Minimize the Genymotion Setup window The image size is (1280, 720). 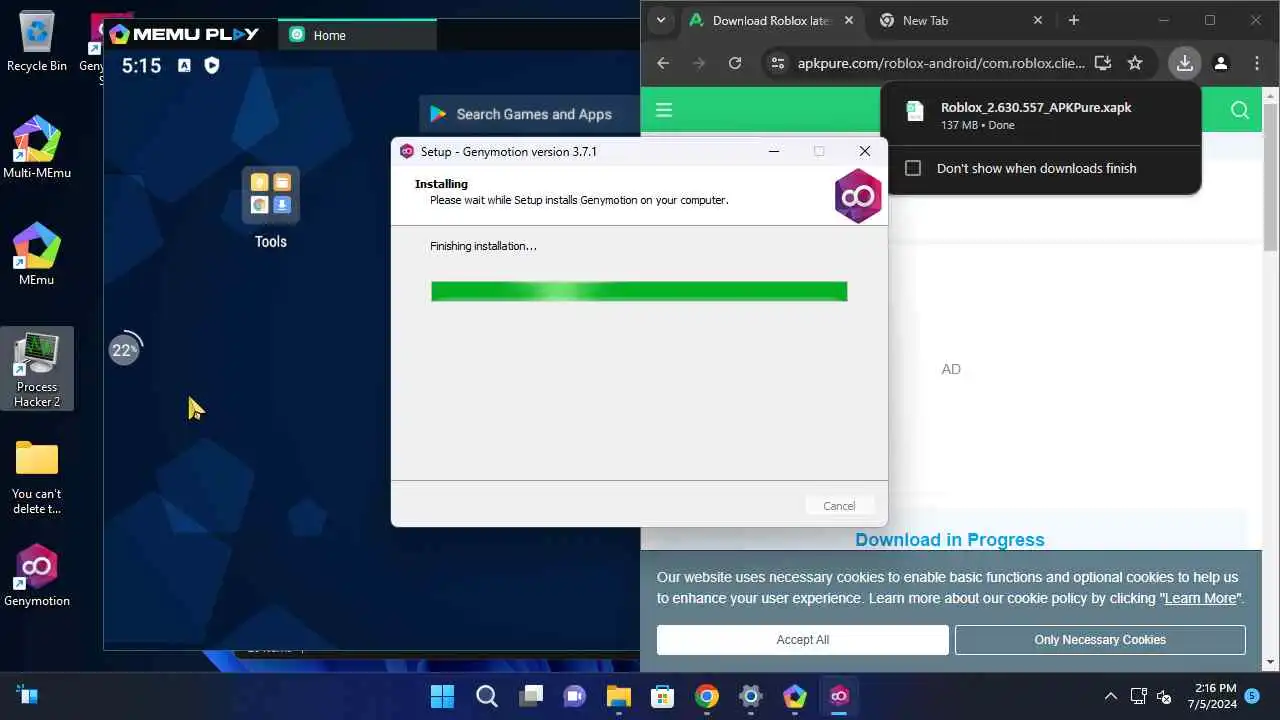773,151
